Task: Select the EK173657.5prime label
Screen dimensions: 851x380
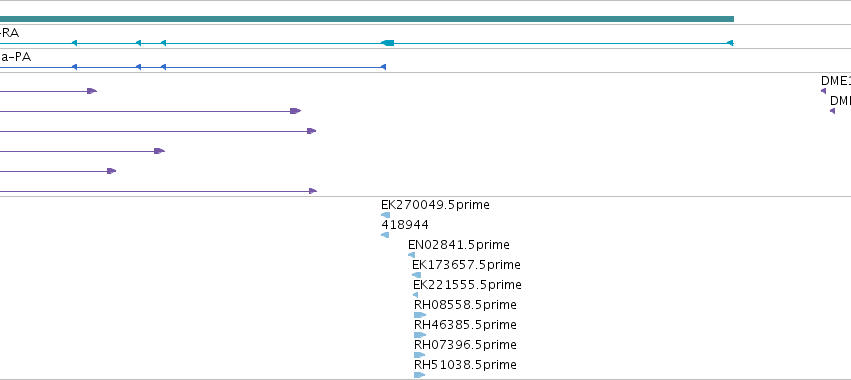Action: point(466,265)
